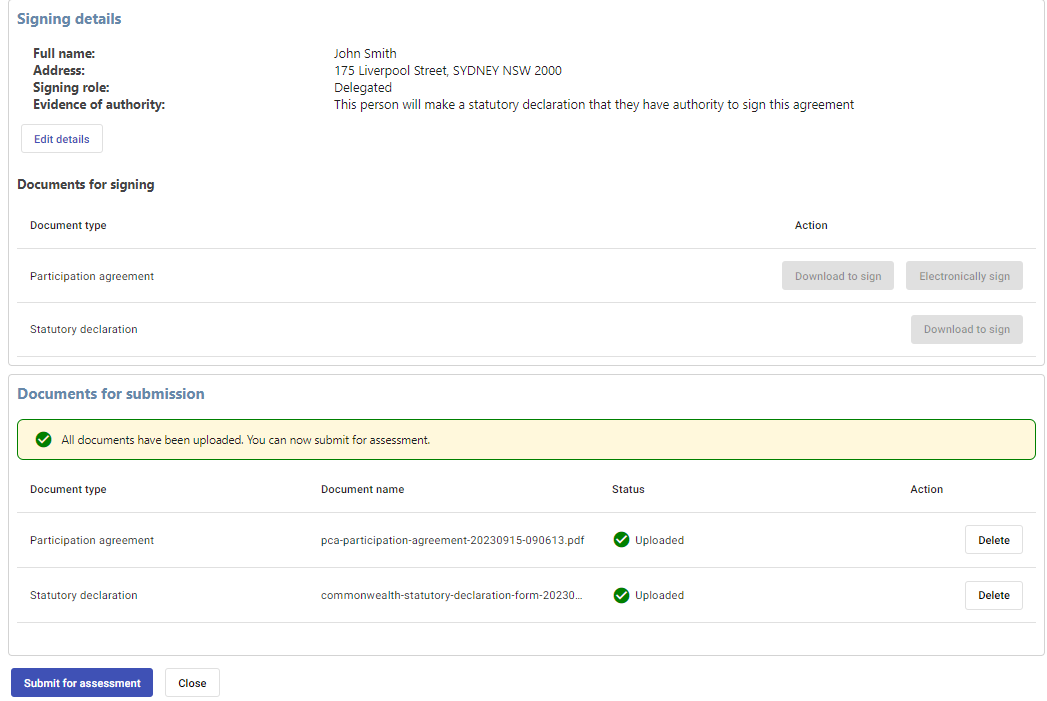Click the Uploaded check icon for Participation agreement
Image resolution: width=1047 pixels, height=701 pixels.
pyautogui.click(x=621, y=540)
